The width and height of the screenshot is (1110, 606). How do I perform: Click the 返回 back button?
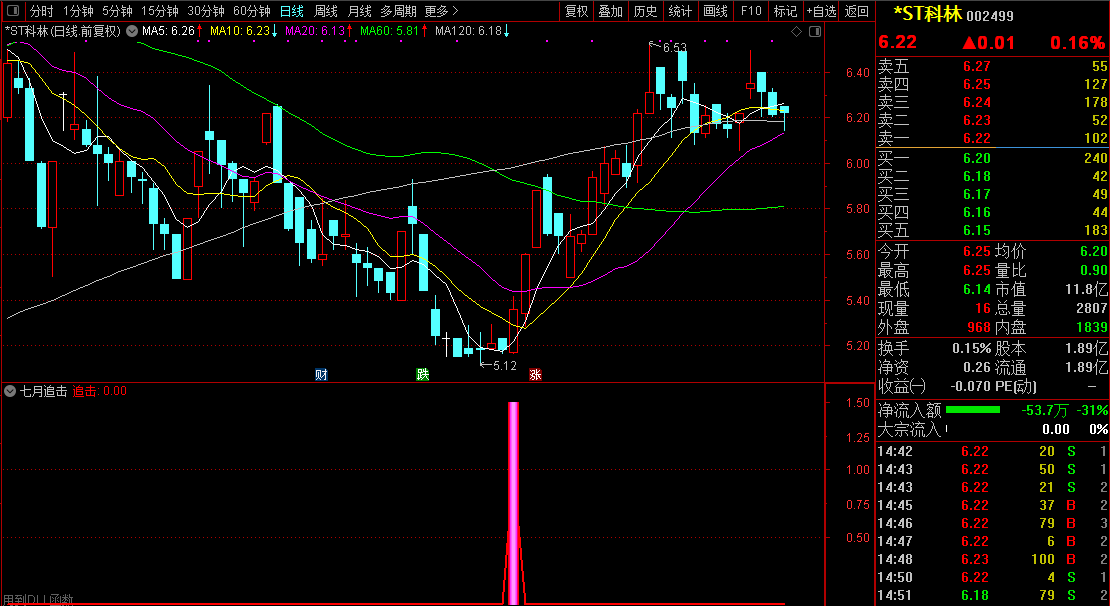tap(857, 11)
